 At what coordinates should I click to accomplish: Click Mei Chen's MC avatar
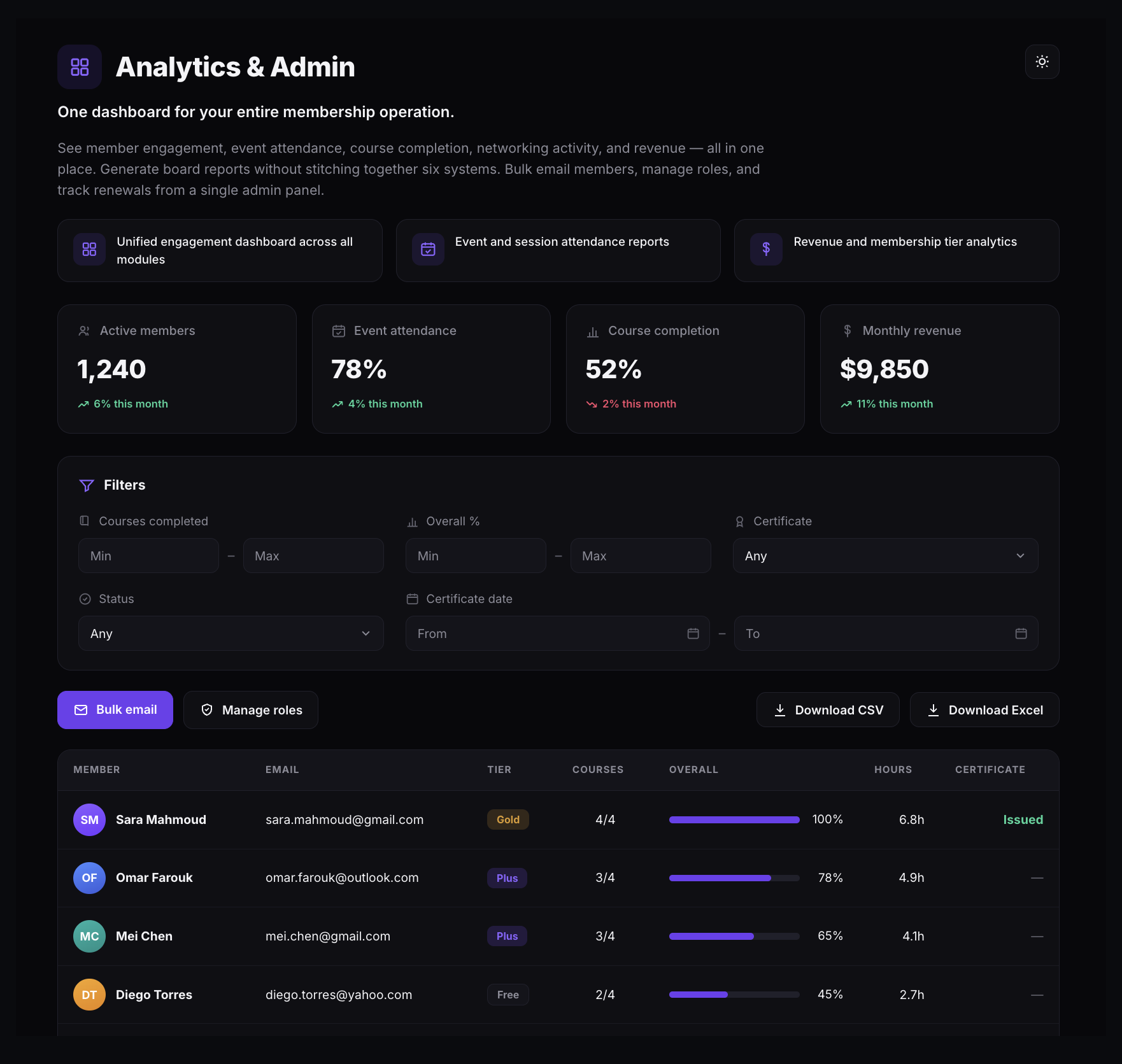[89, 937]
